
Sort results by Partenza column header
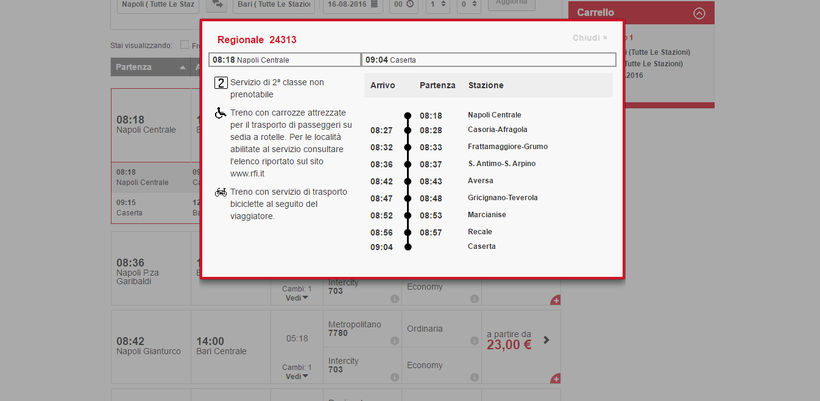pos(147,68)
